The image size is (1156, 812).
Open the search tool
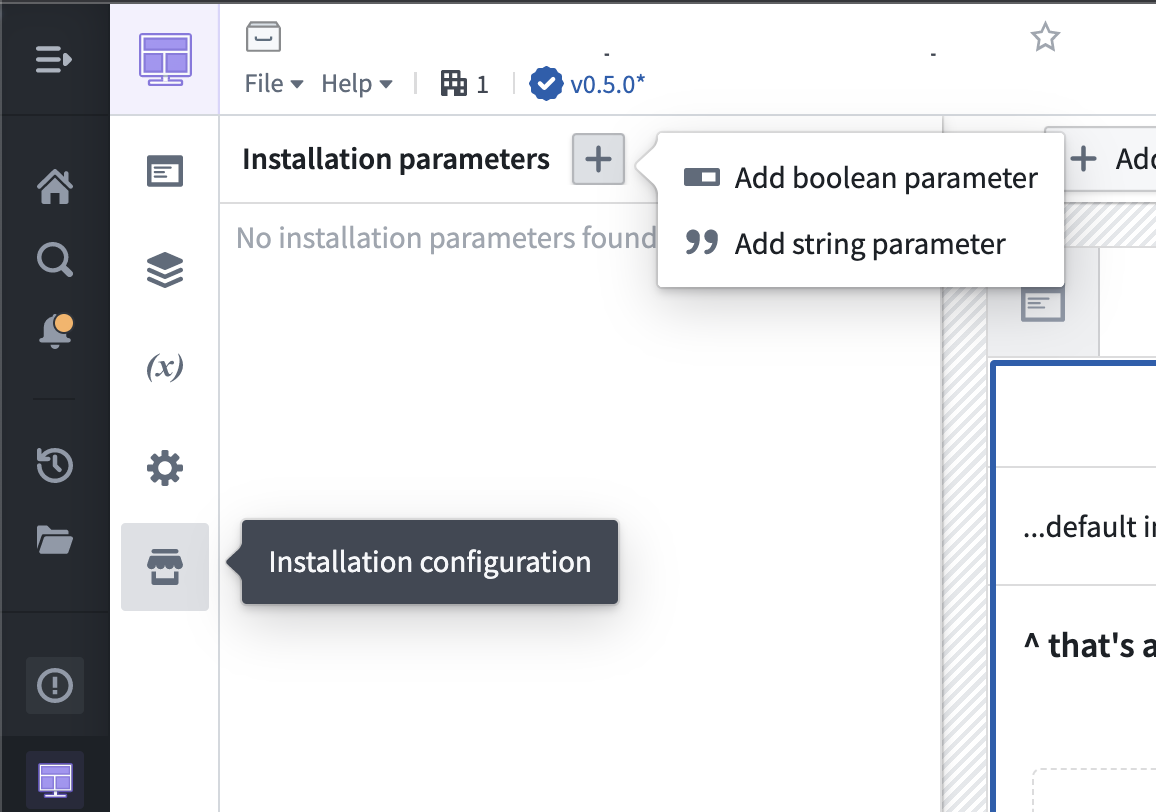pyautogui.click(x=55, y=260)
